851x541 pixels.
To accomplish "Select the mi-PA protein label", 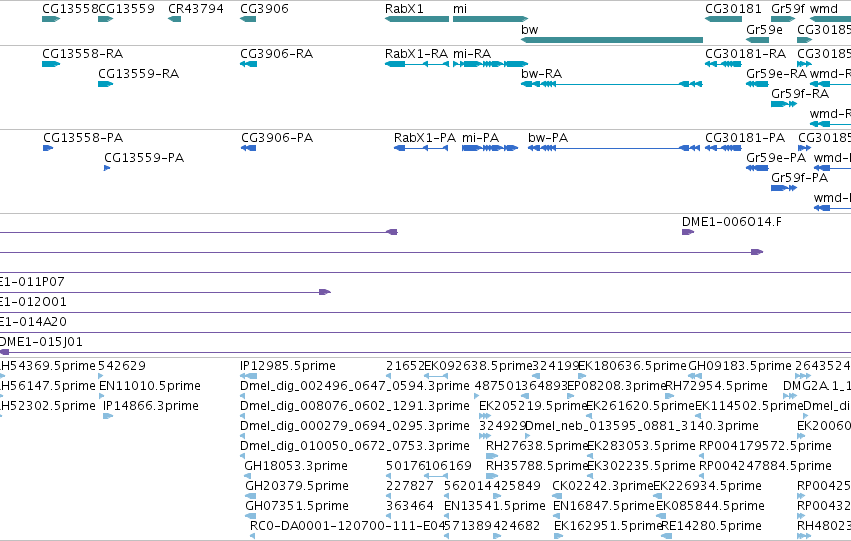I will (x=480, y=138).
